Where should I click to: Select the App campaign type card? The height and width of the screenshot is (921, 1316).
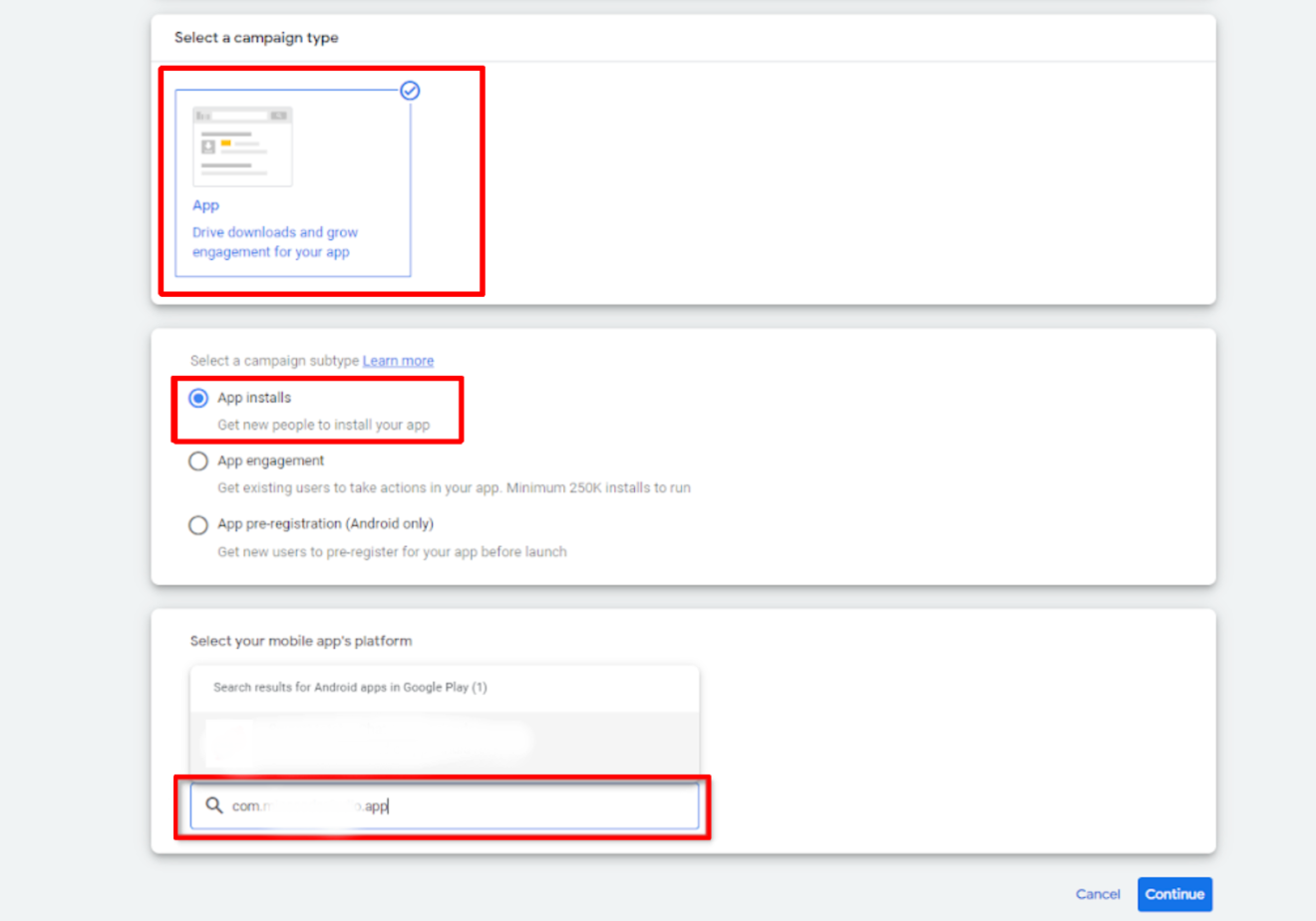click(x=293, y=183)
